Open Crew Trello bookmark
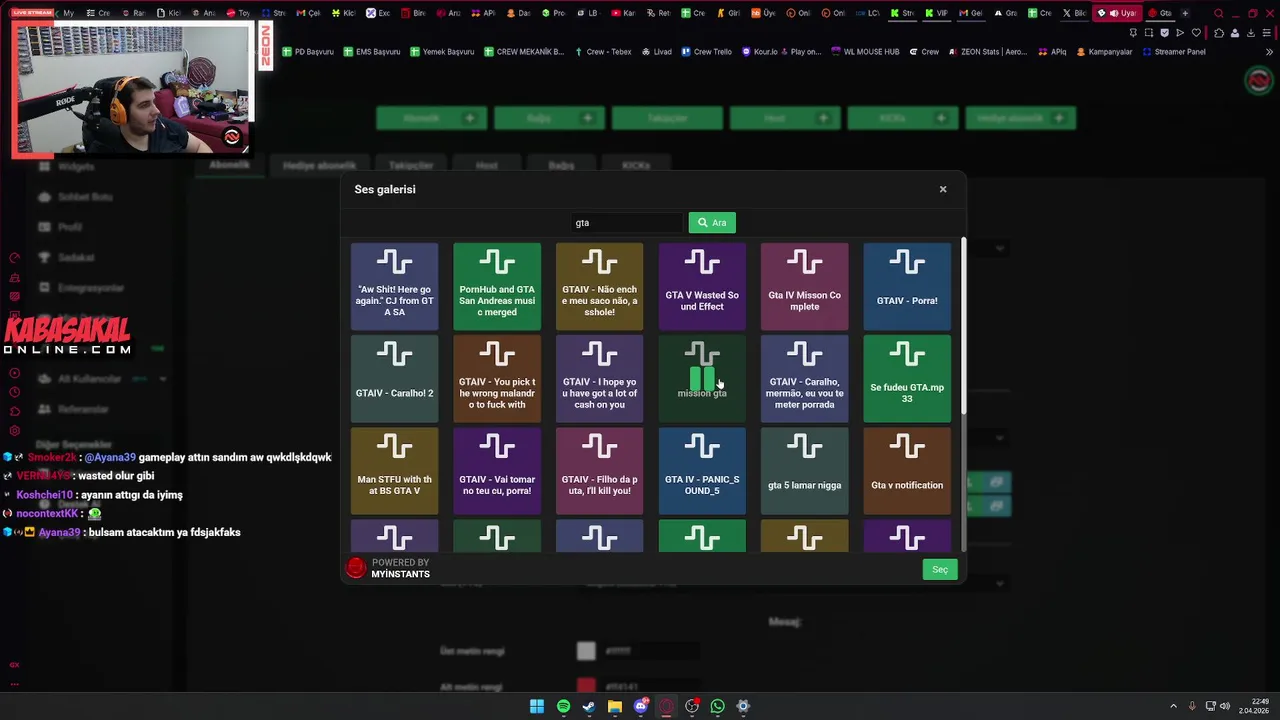This screenshot has height=720, width=1280. tap(707, 52)
